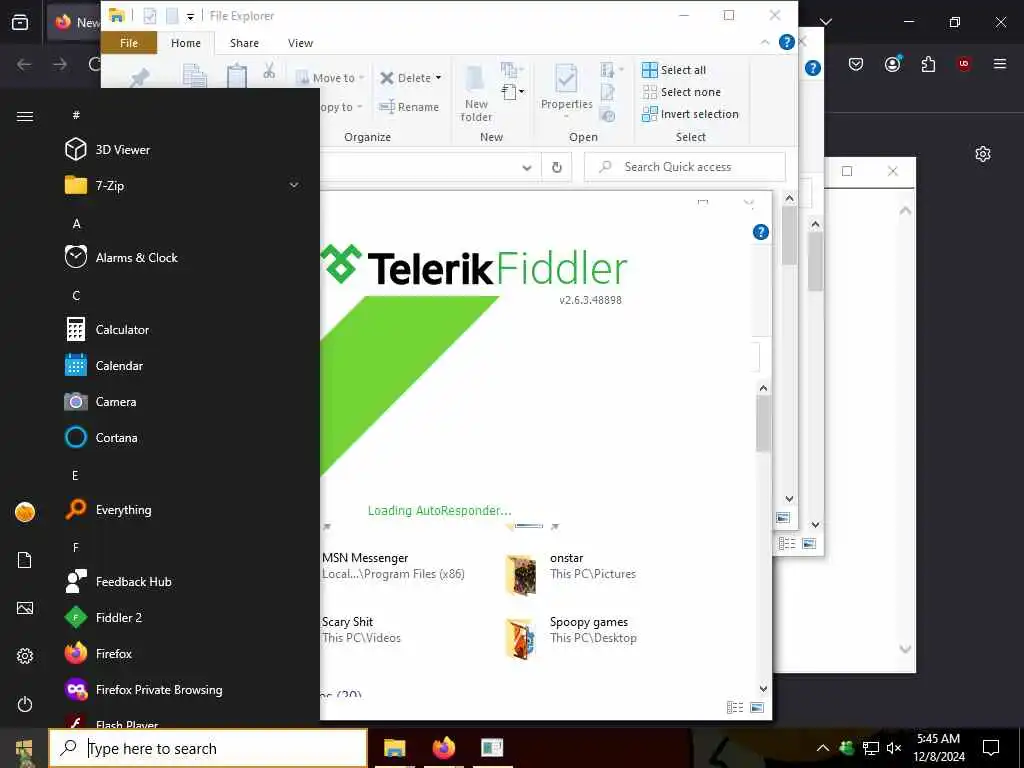Screen dimensions: 1024x768
Task: Expand the 7-Zip folder chevron
Action: [x=294, y=185]
